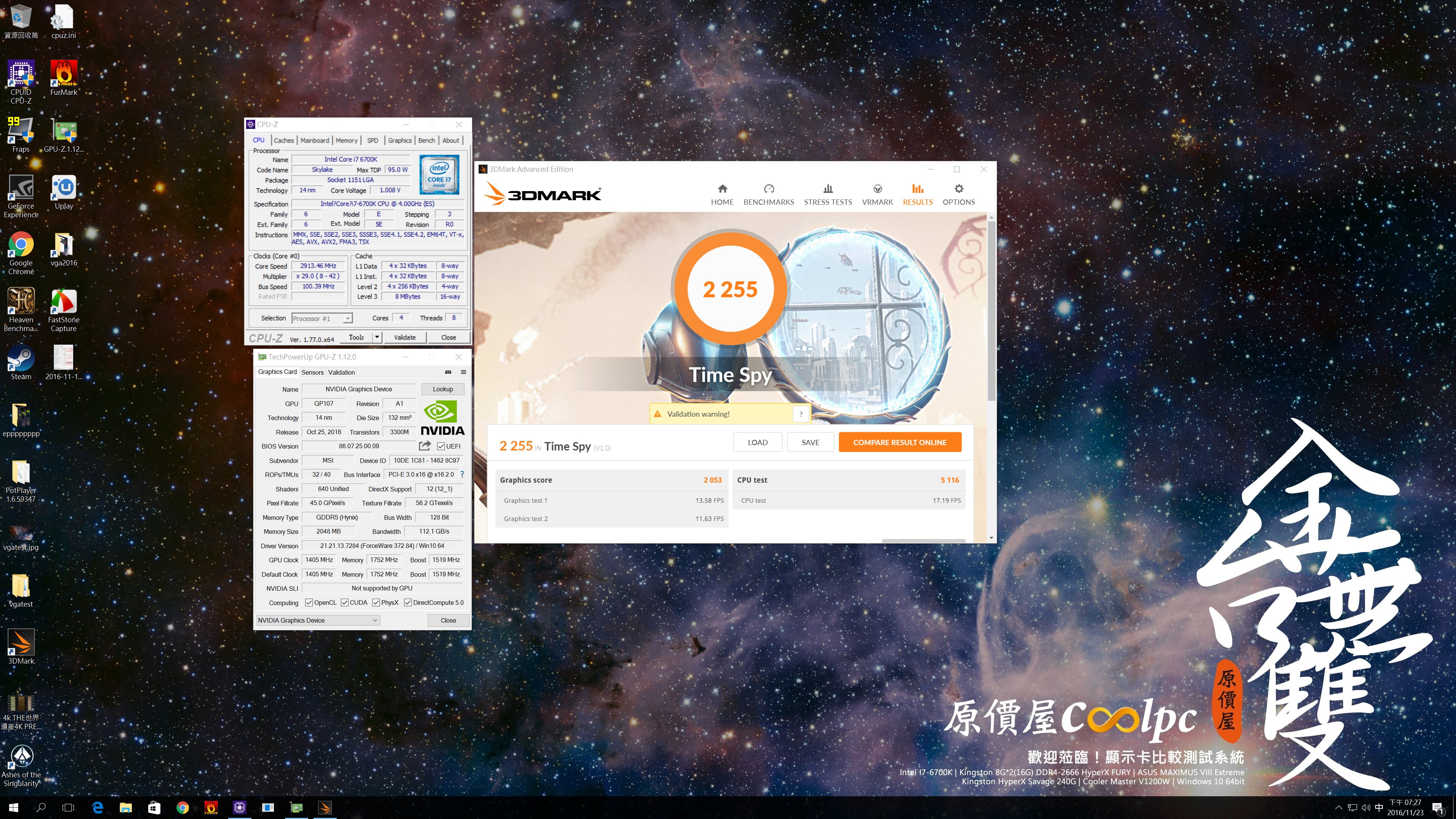Open 3DMark BENCHMARKS section
This screenshot has height=819, width=1456.
click(x=768, y=195)
